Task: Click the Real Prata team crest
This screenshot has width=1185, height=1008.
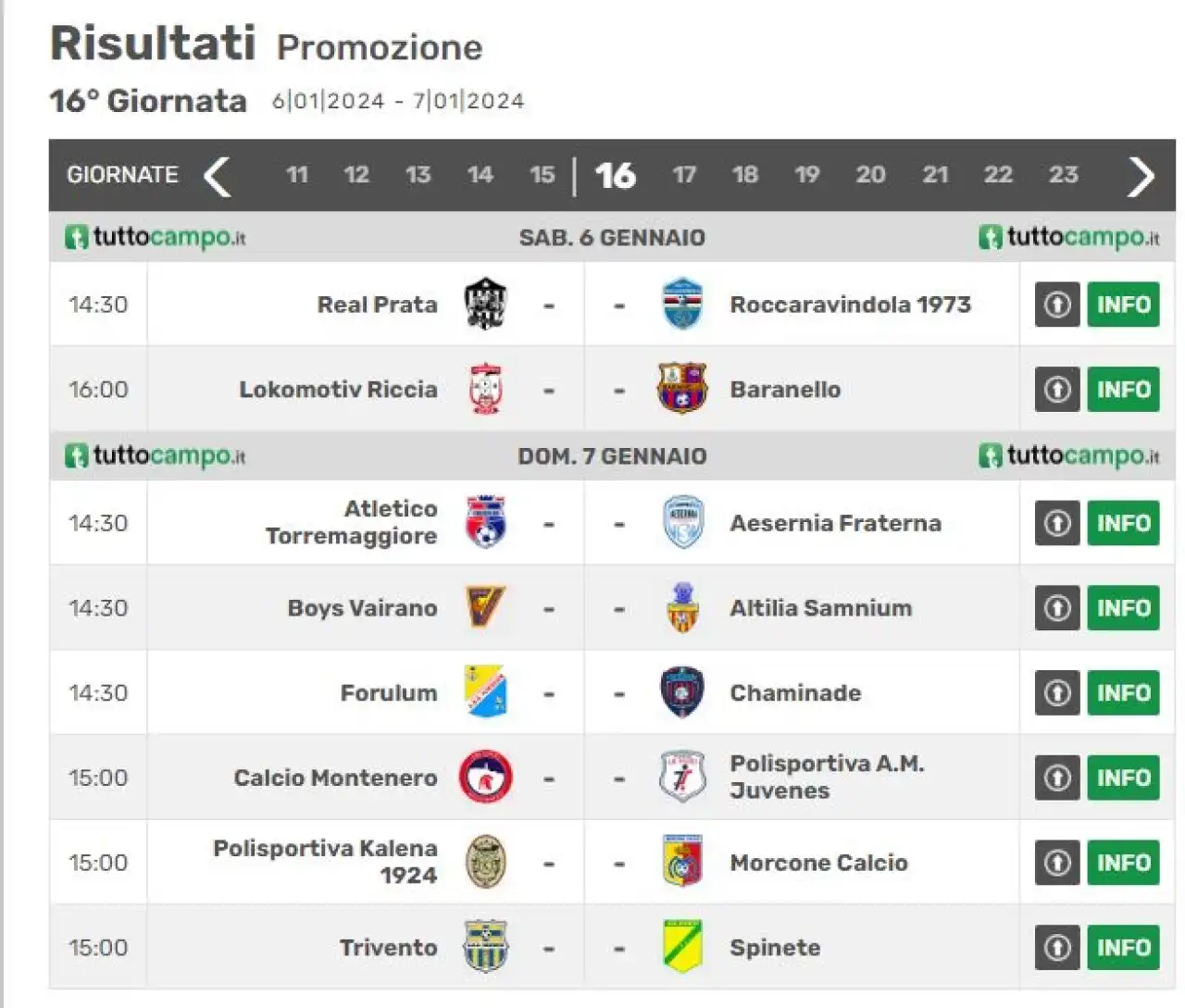Action: pyautogui.click(x=485, y=304)
